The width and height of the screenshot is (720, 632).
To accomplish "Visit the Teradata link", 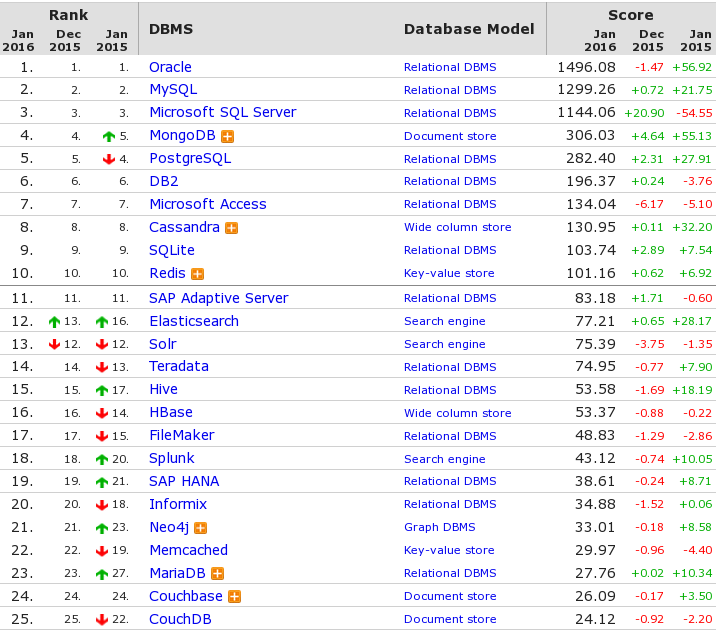I will click(x=179, y=367).
